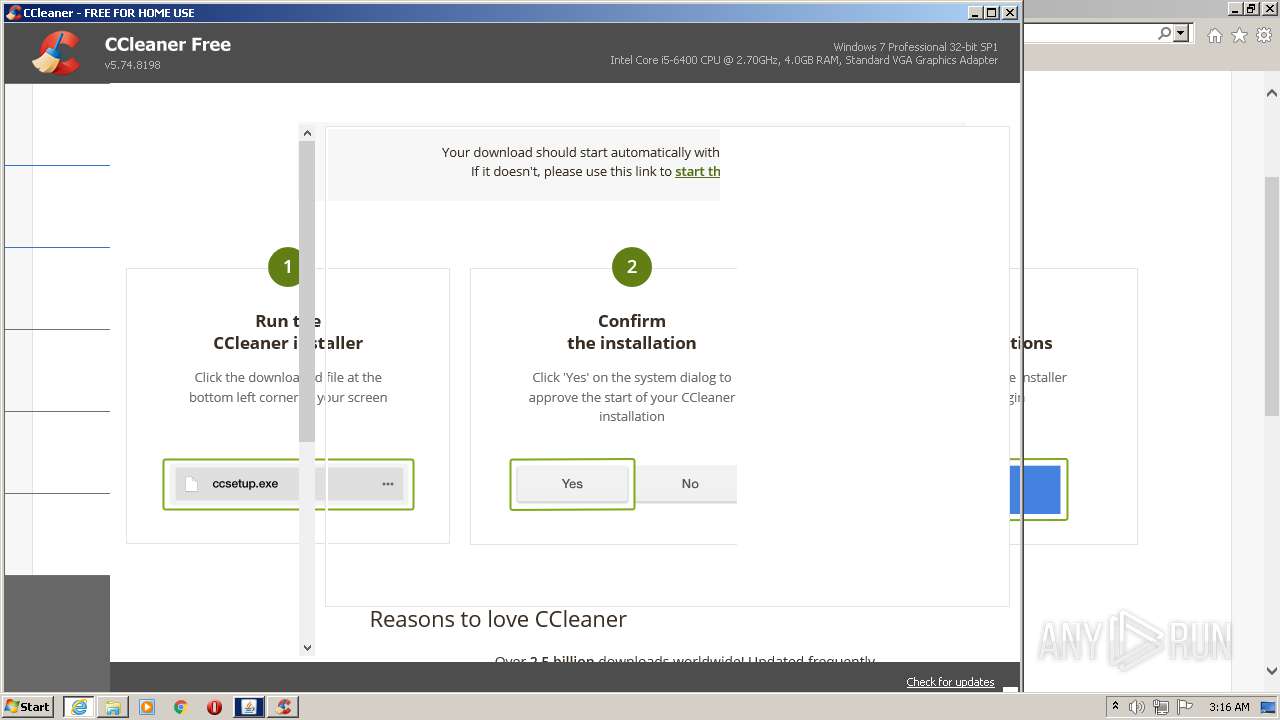Click the Yes button in step 2

572,484
